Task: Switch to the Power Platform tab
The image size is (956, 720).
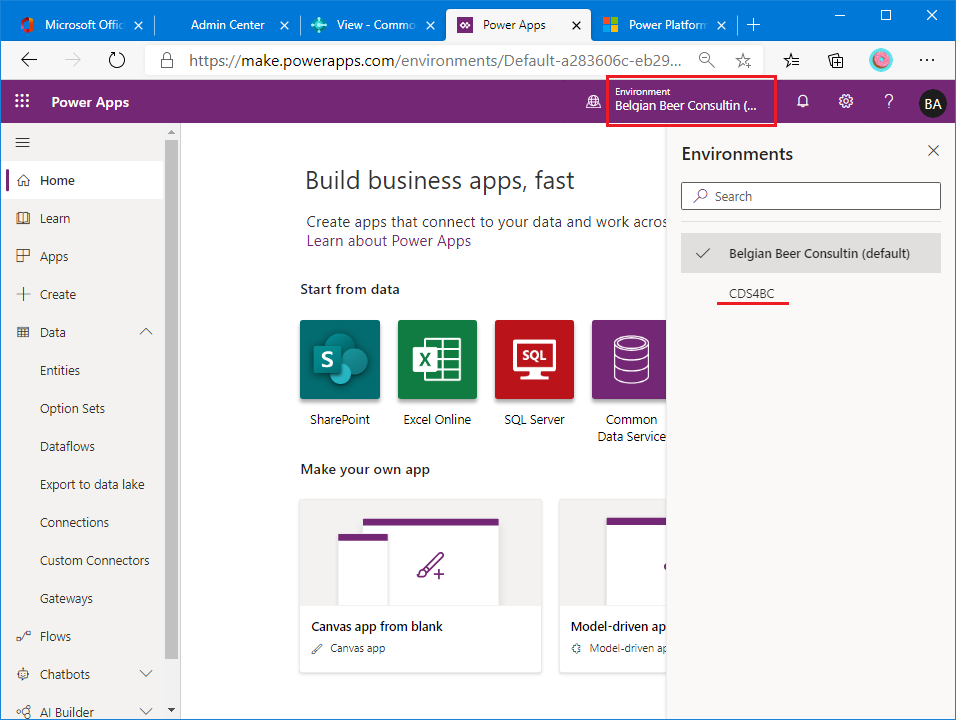Action: (664, 25)
